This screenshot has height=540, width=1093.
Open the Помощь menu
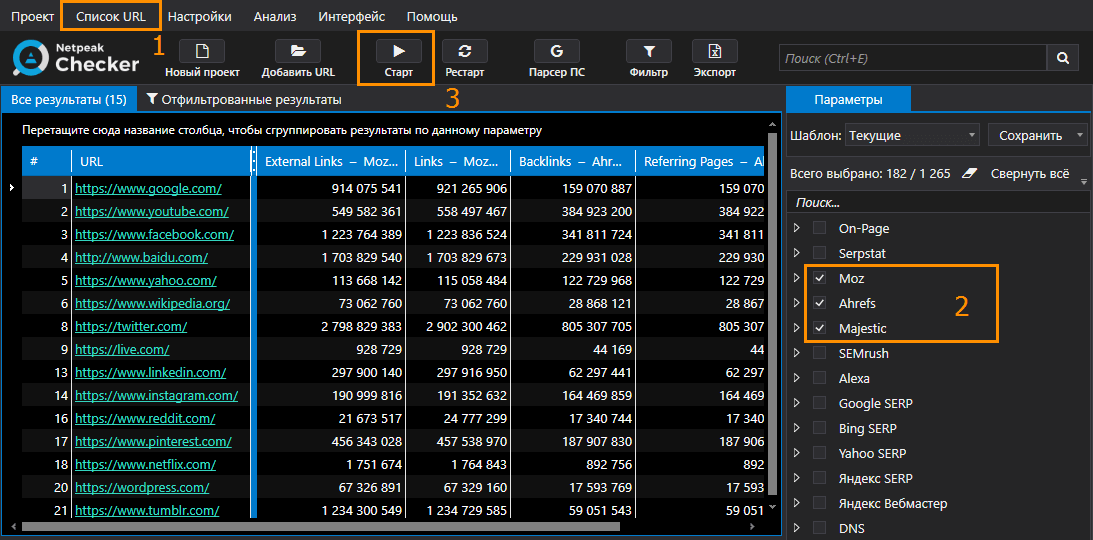tap(432, 16)
